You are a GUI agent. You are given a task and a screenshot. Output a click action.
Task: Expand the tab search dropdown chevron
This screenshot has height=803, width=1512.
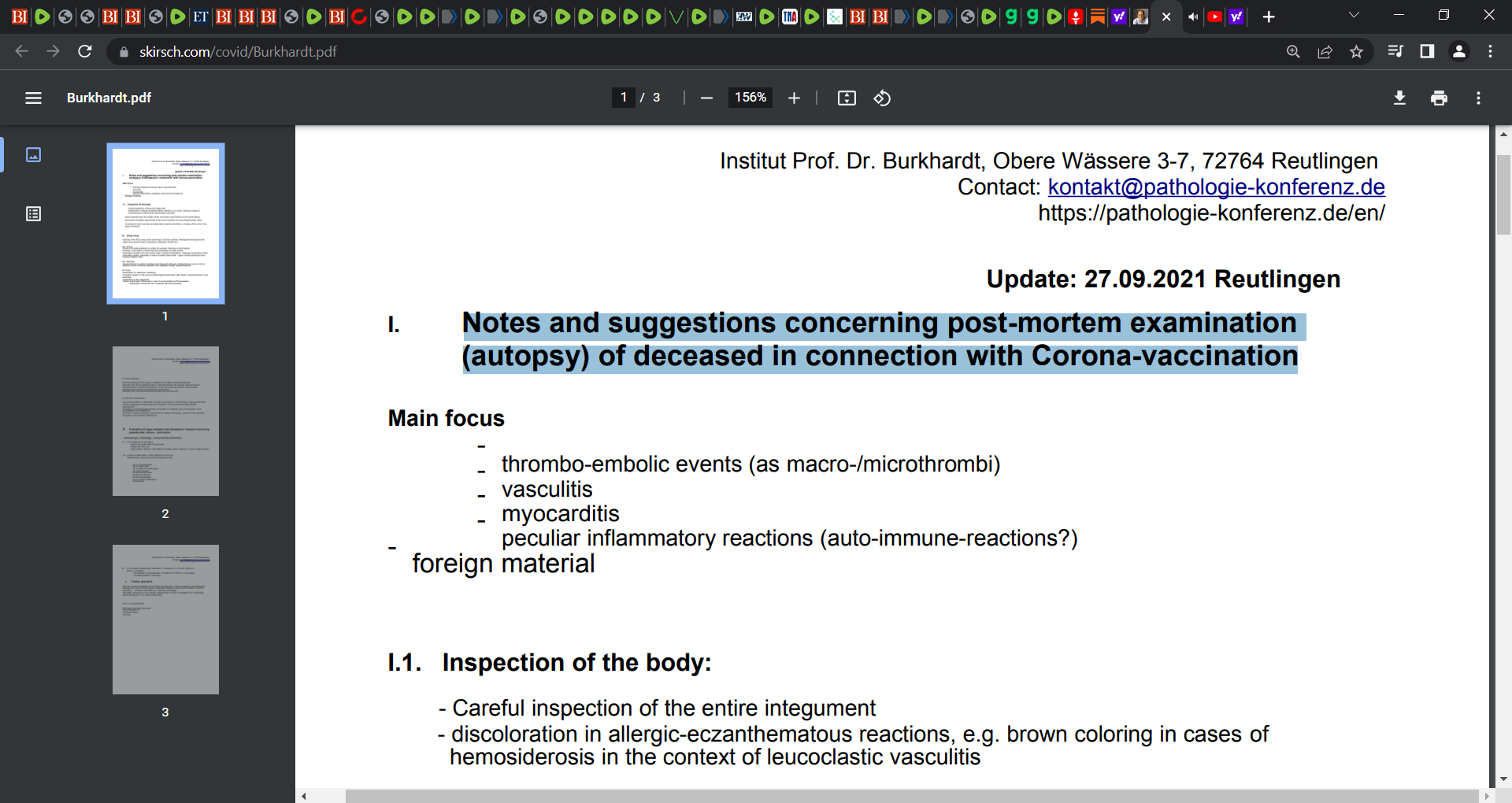tap(1354, 15)
